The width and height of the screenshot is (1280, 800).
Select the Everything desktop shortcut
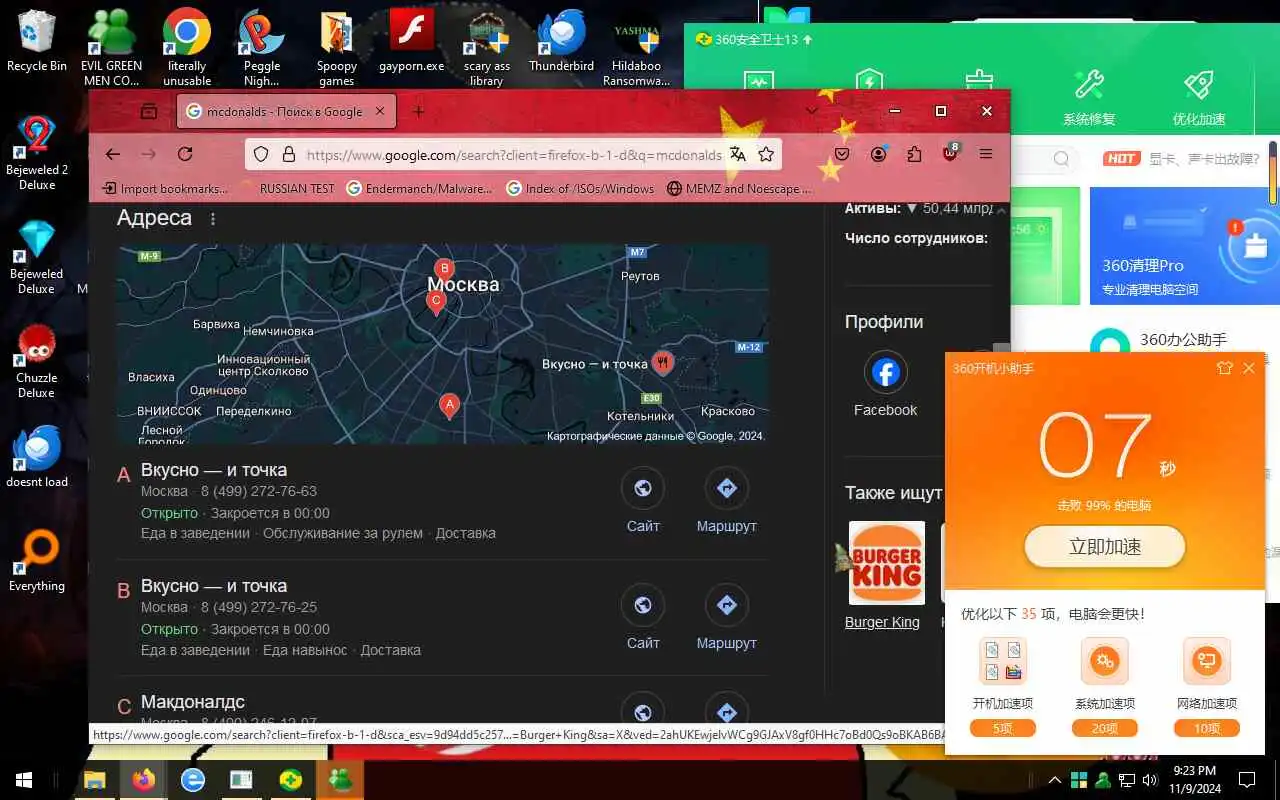tap(37, 562)
